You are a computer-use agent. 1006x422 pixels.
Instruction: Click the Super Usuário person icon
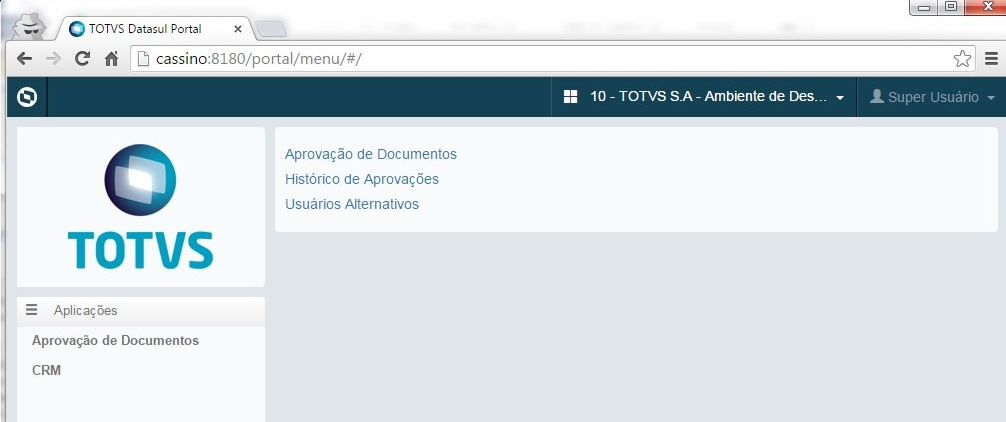point(876,97)
